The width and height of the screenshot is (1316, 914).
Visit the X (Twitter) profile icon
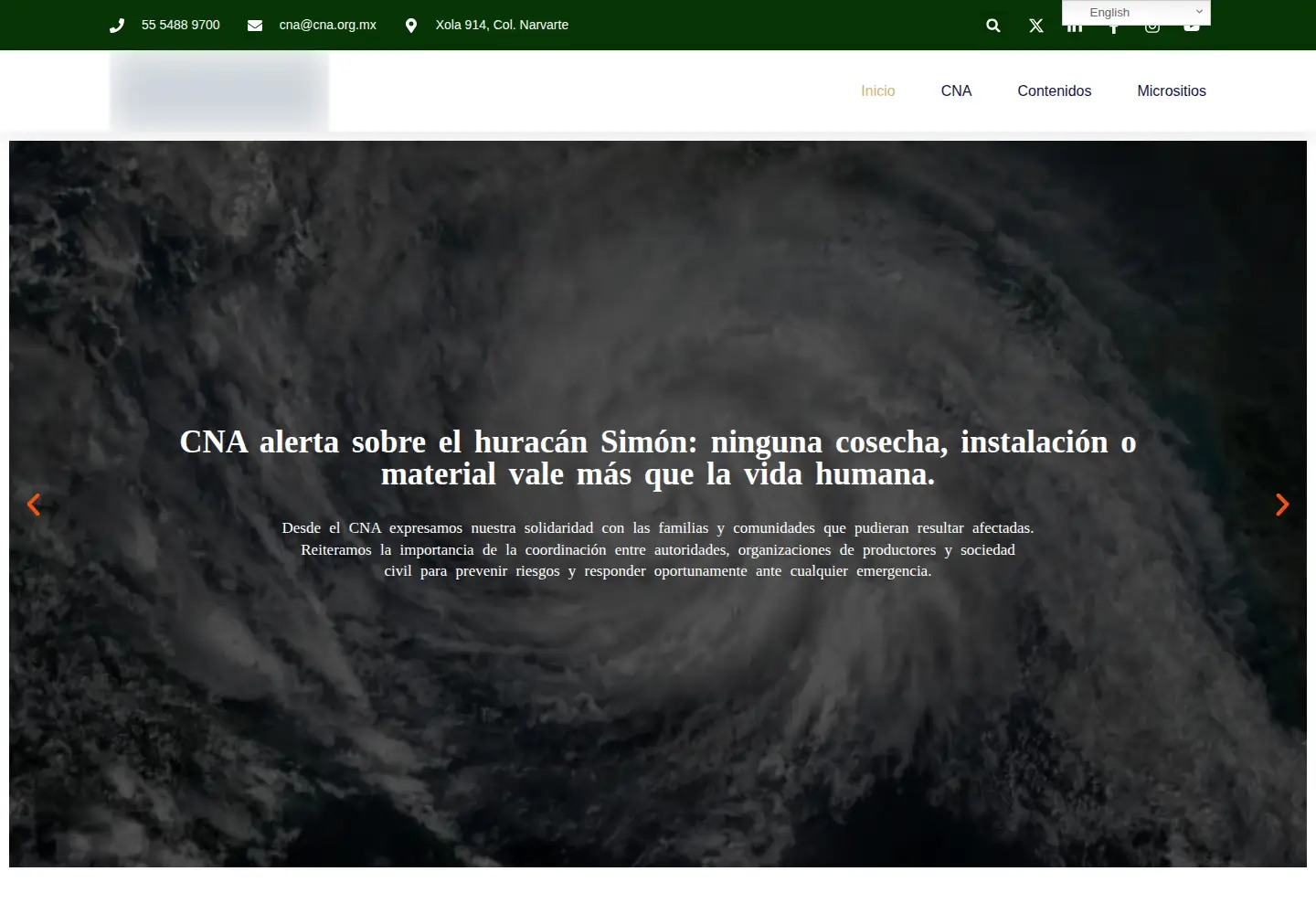click(x=1036, y=26)
